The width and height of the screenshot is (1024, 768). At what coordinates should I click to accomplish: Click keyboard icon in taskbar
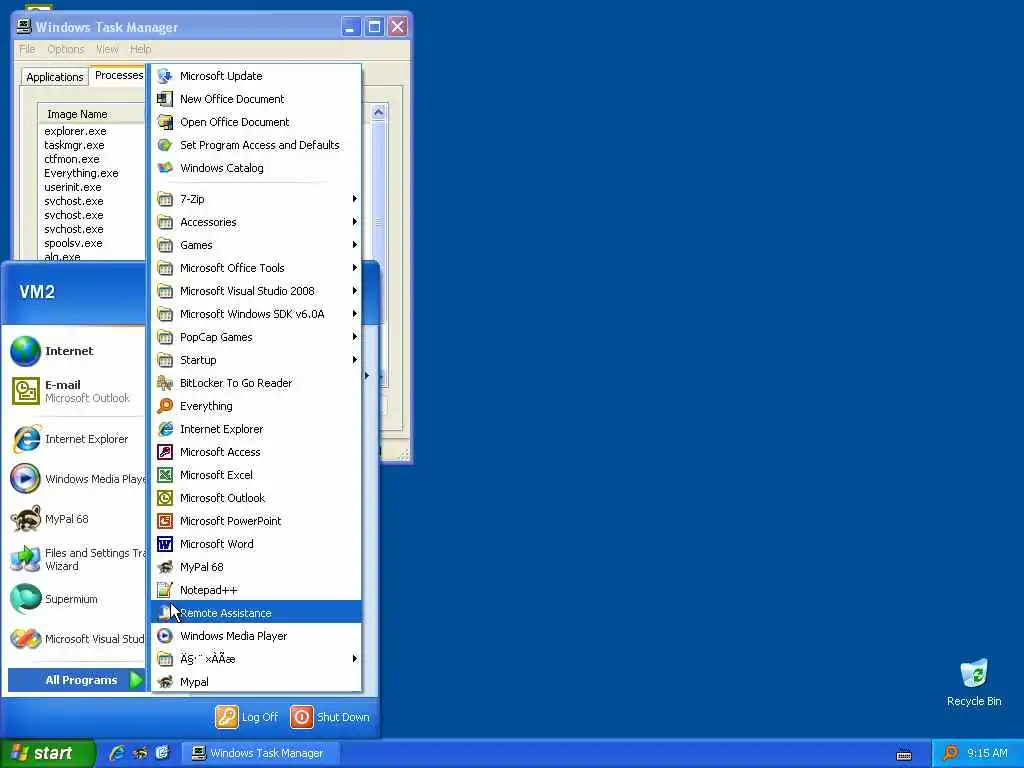point(904,755)
